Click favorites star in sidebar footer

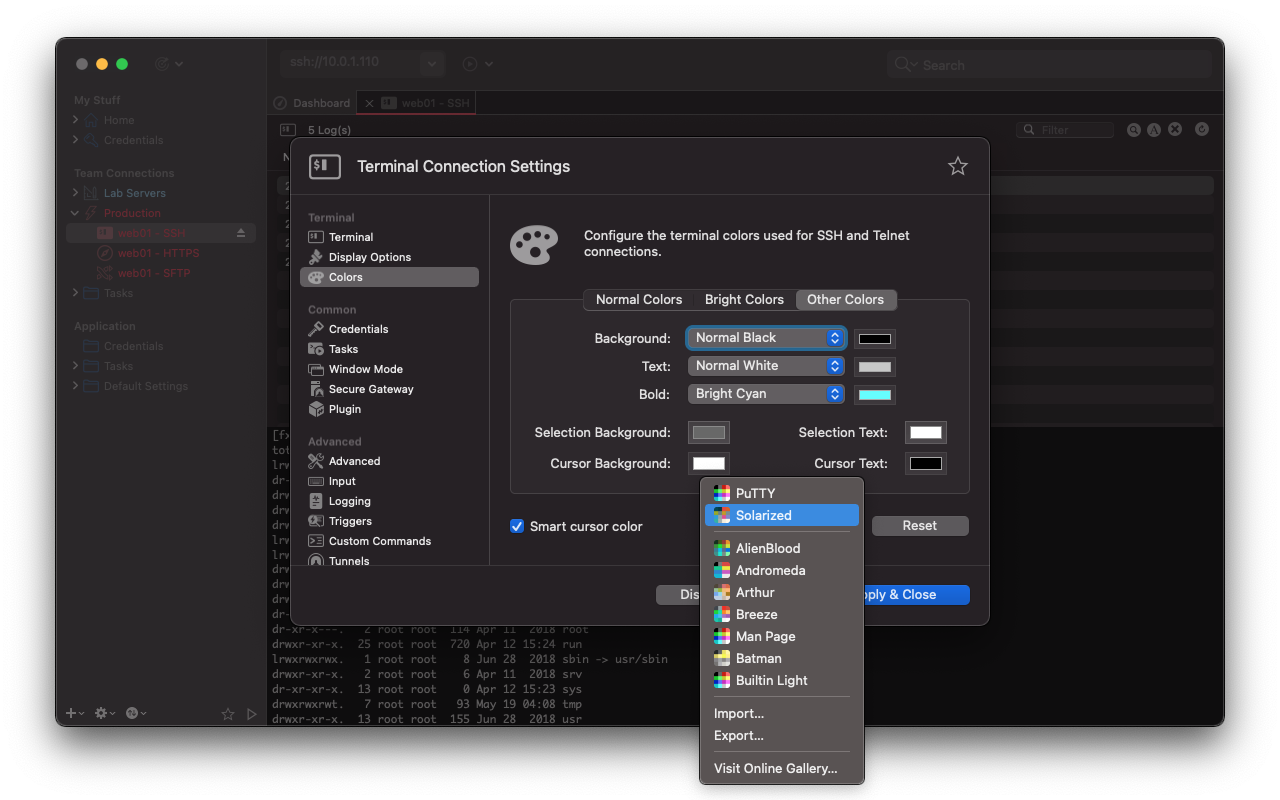[x=228, y=714]
